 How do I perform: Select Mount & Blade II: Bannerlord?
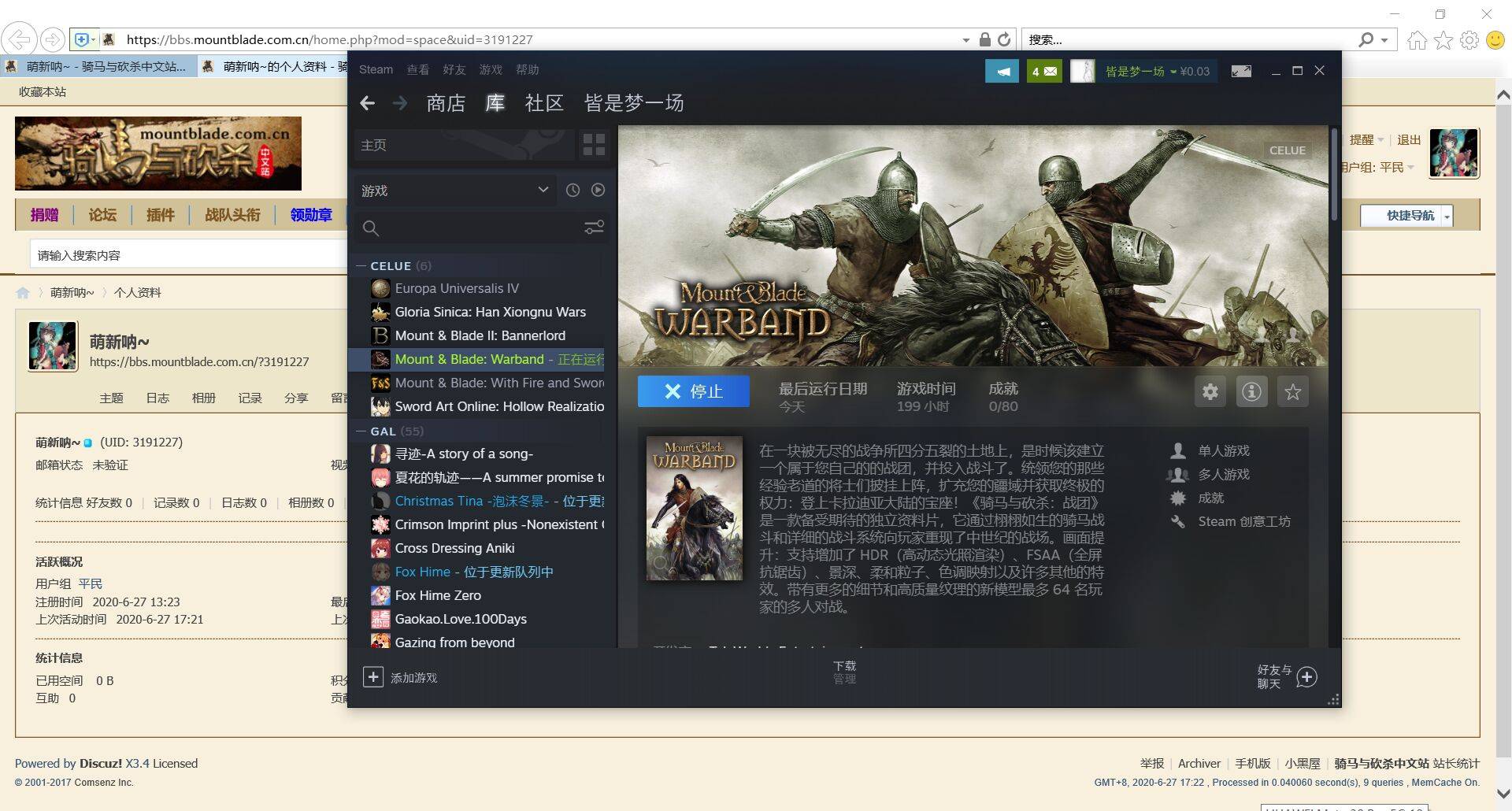click(x=478, y=335)
